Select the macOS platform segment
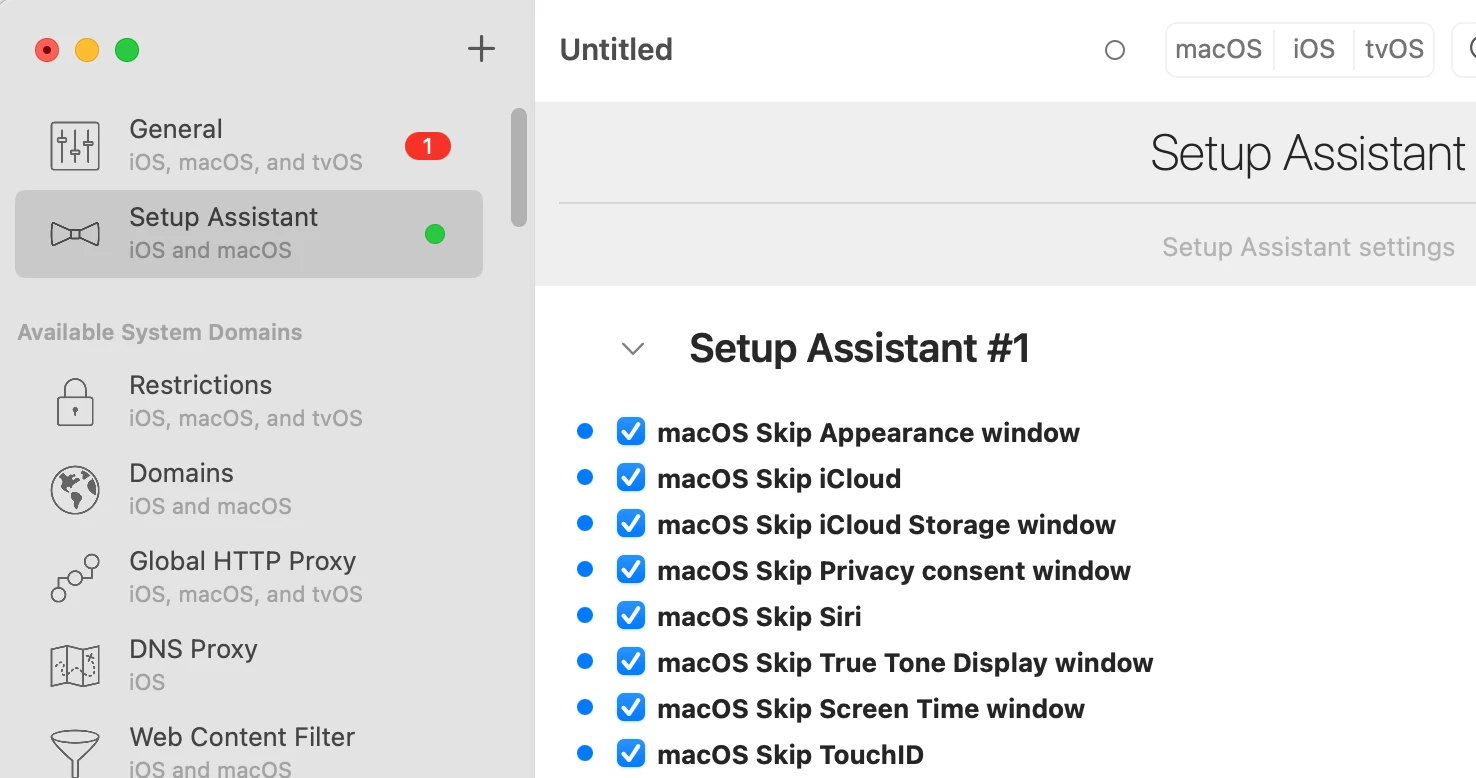The image size is (1476, 778). click(x=1219, y=50)
